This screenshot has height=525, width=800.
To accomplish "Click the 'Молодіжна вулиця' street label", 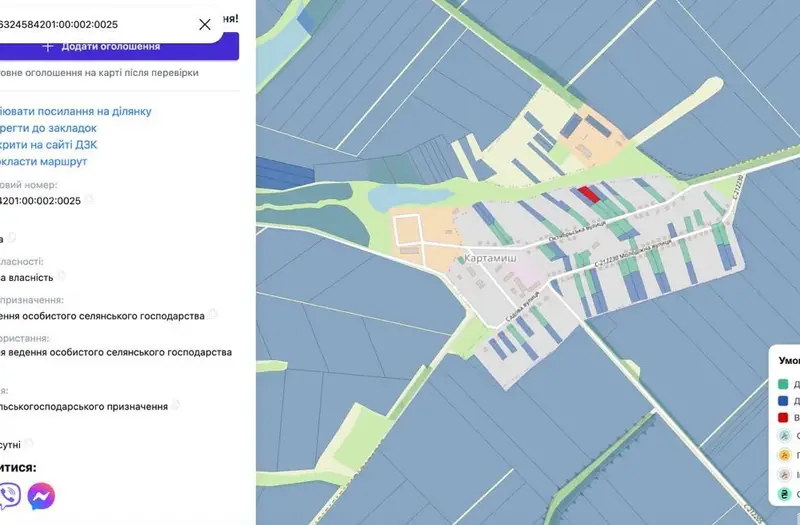I will tap(645, 253).
